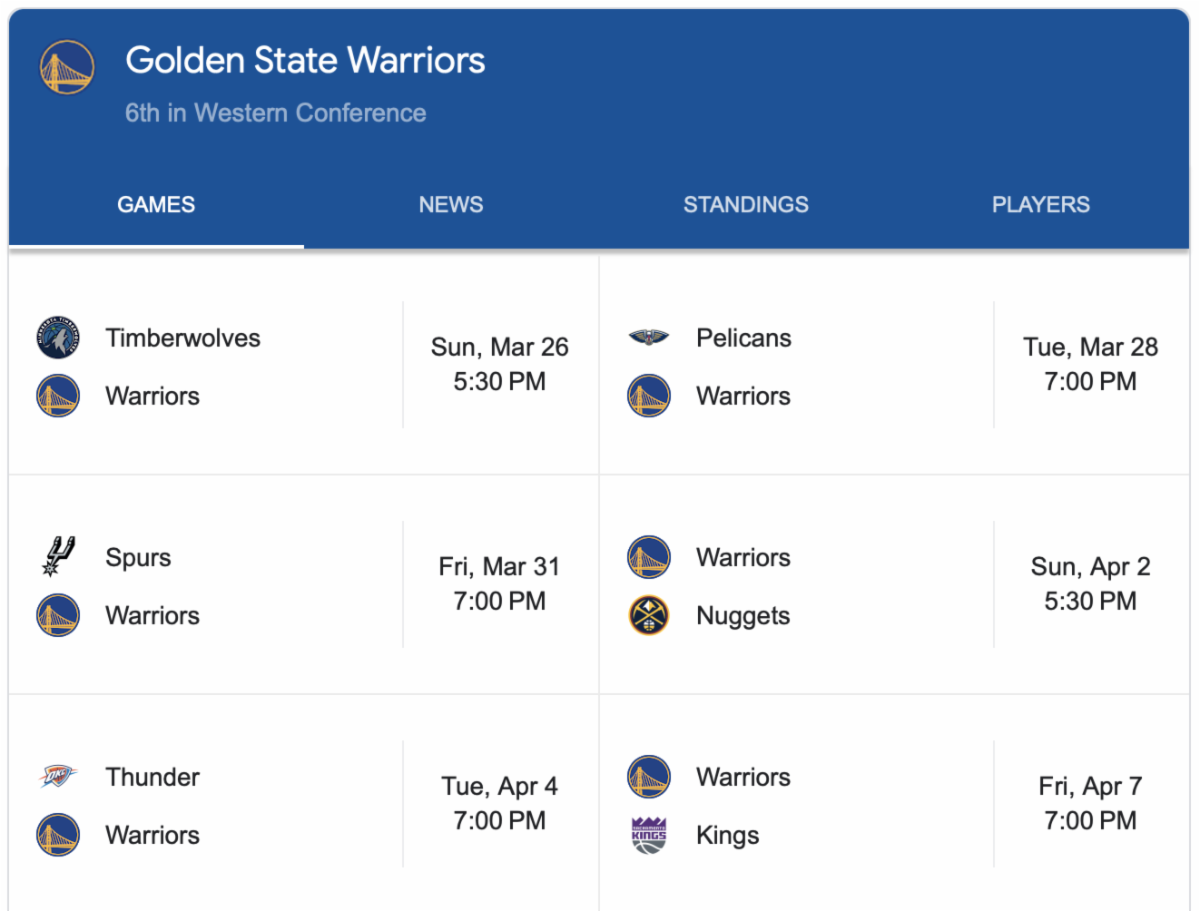Open the Golden State Warriors title
The height and width of the screenshot is (911, 1200).
point(305,60)
